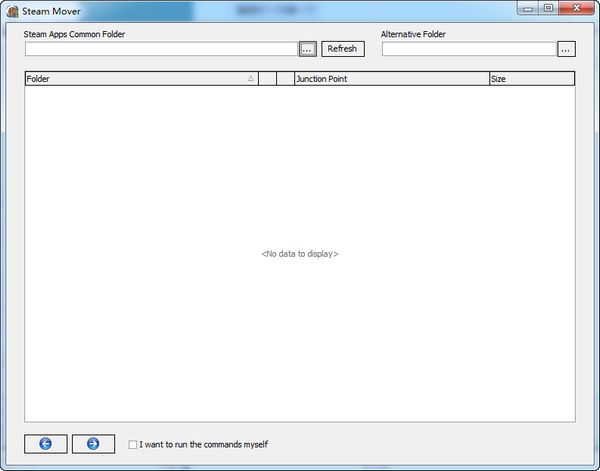The image size is (600, 471).
Task: Click the Refresh button
Action: click(343, 49)
